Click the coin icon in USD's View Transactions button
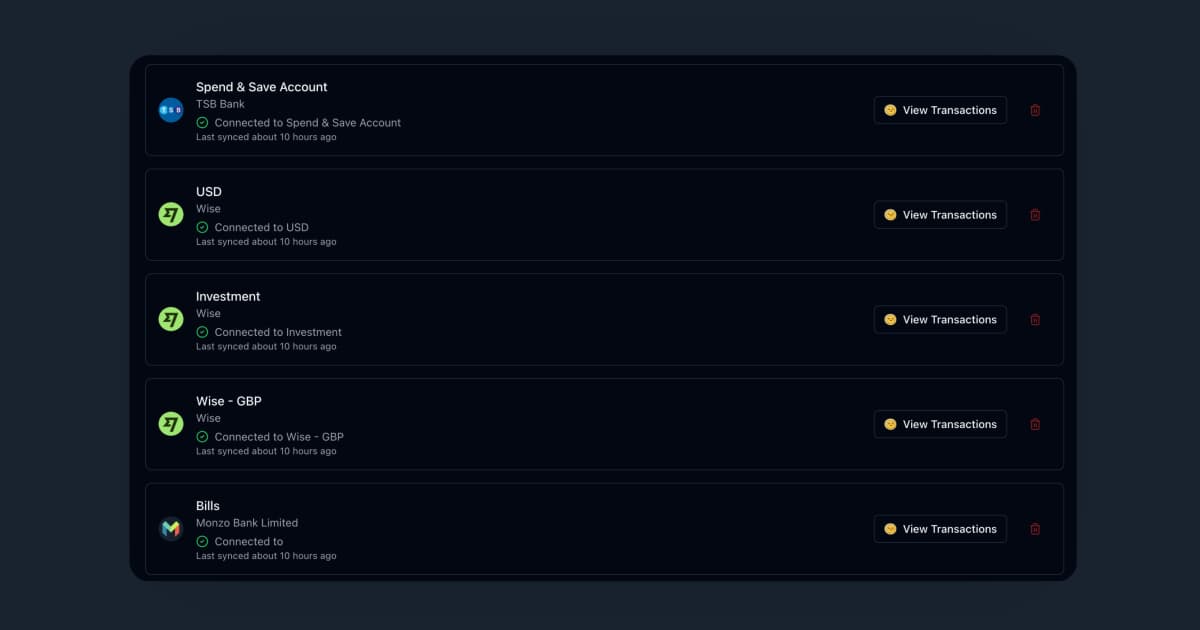Image resolution: width=1200 pixels, height=630 pixels. (890, 214)
